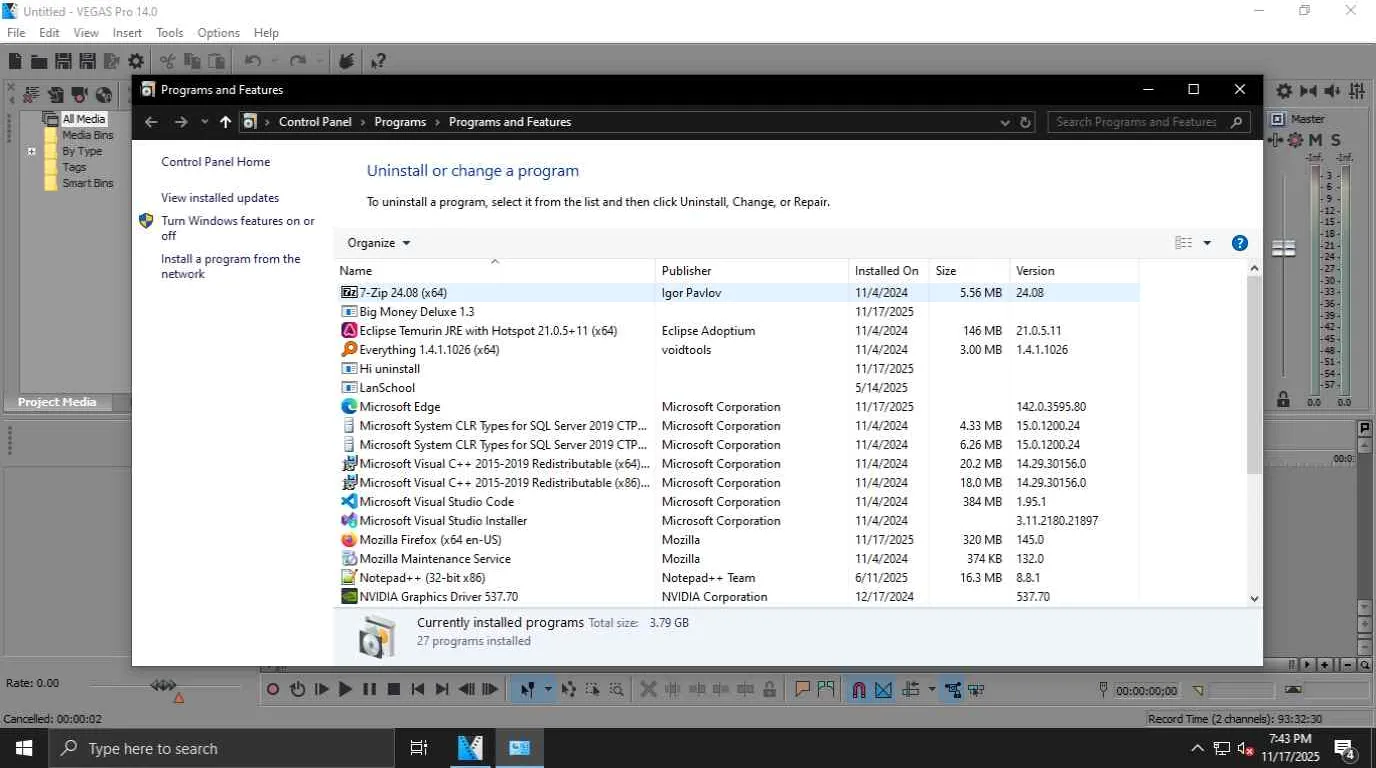Click the Refresh icon in the address bar
This screenshot has height=768, width=1376.
1025,122
